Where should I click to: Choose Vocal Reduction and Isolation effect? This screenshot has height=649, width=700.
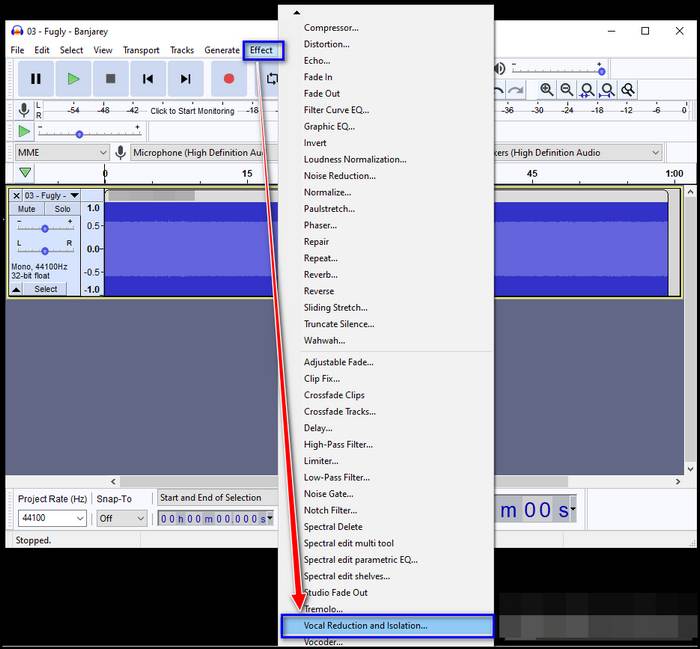pos(387,625)
